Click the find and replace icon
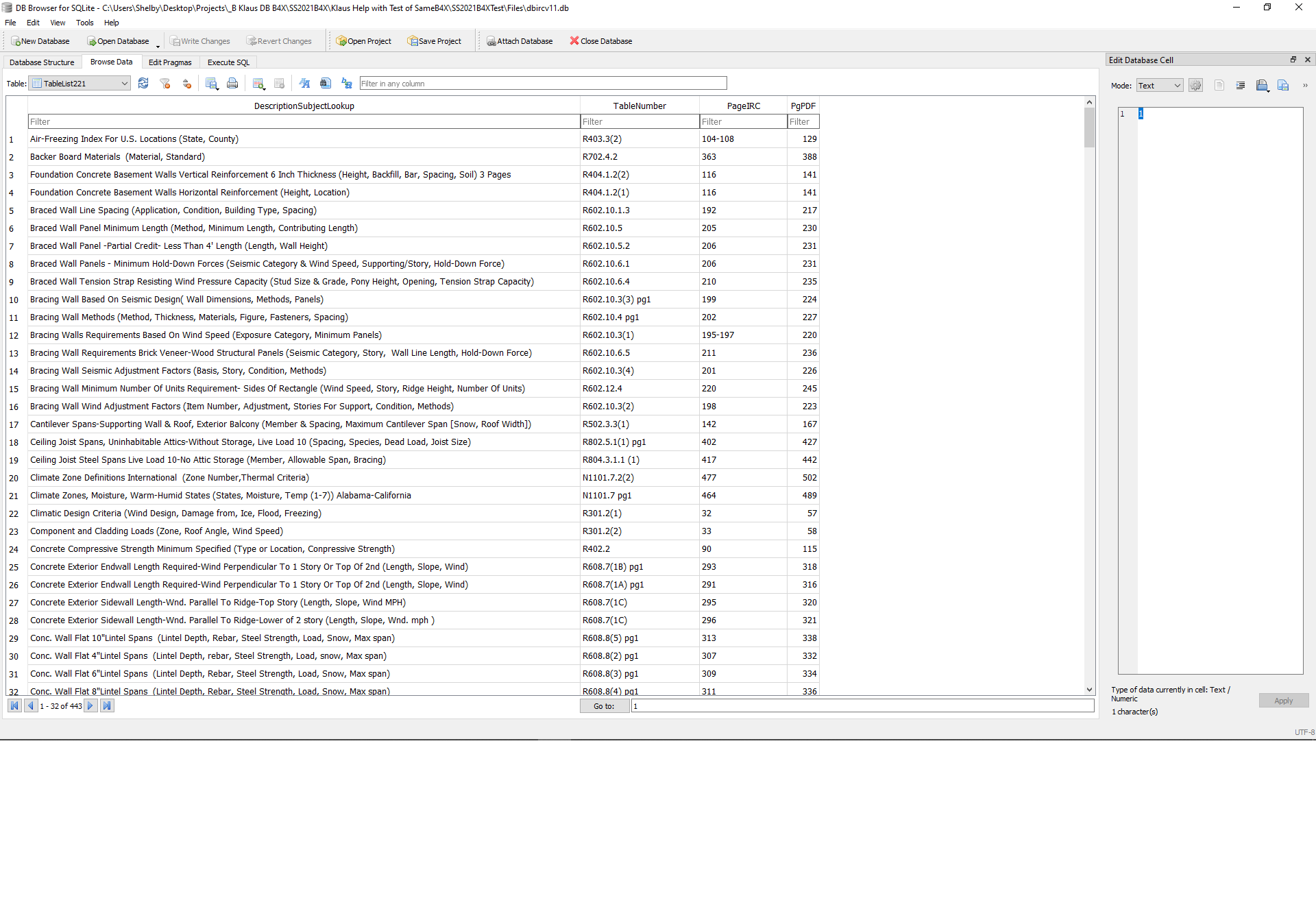This screenshot has width=1316, height=918. (x=347, y=84)
